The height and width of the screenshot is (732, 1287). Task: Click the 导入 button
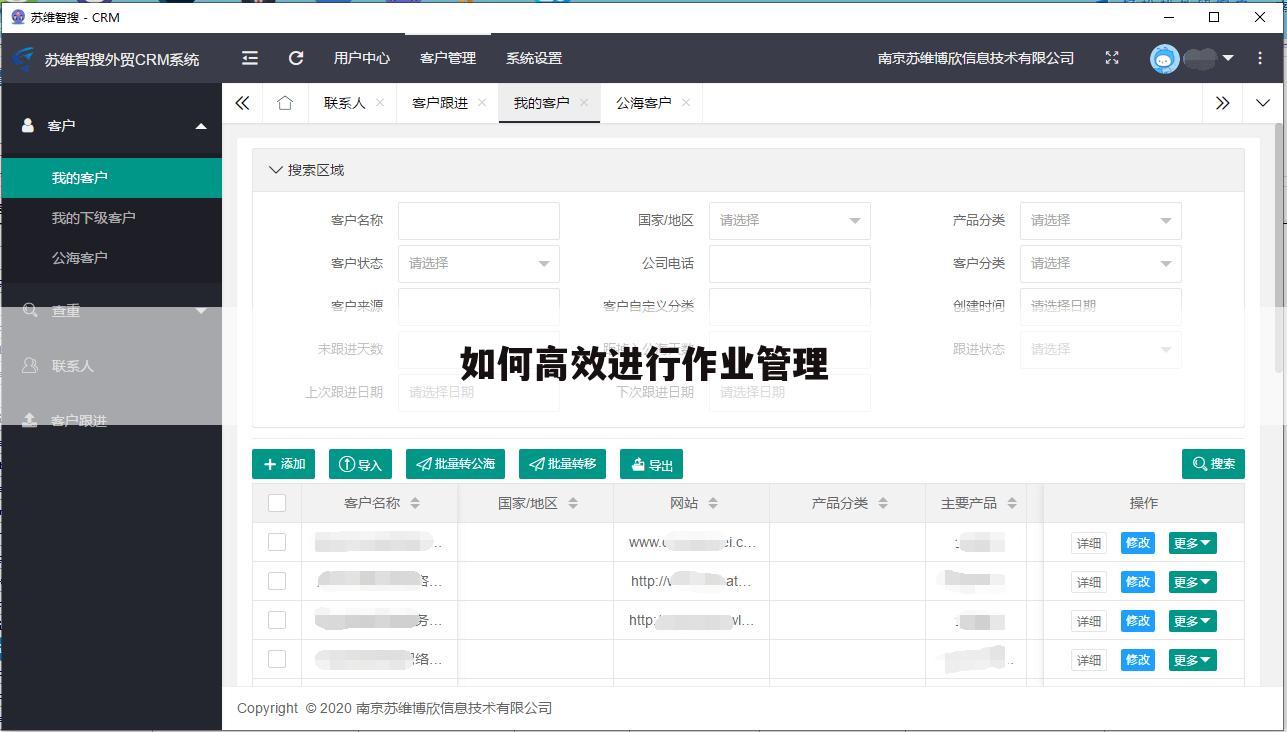pyautogui.click(x=360, y=464)
